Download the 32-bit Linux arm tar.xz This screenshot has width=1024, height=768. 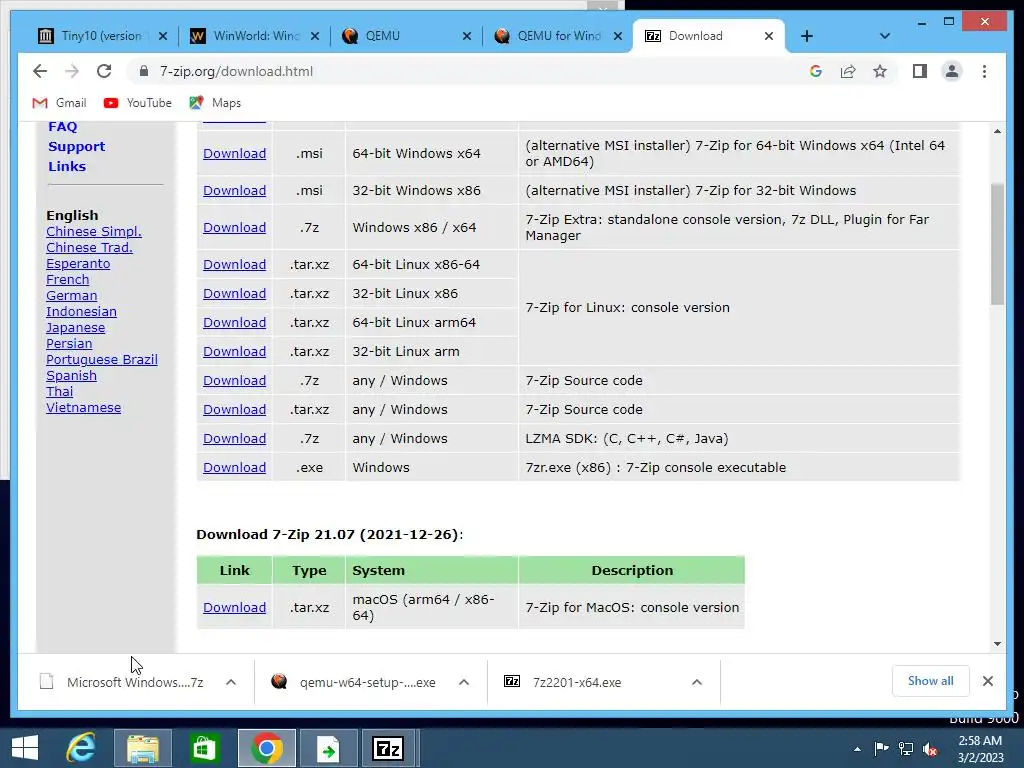[234, 351]
